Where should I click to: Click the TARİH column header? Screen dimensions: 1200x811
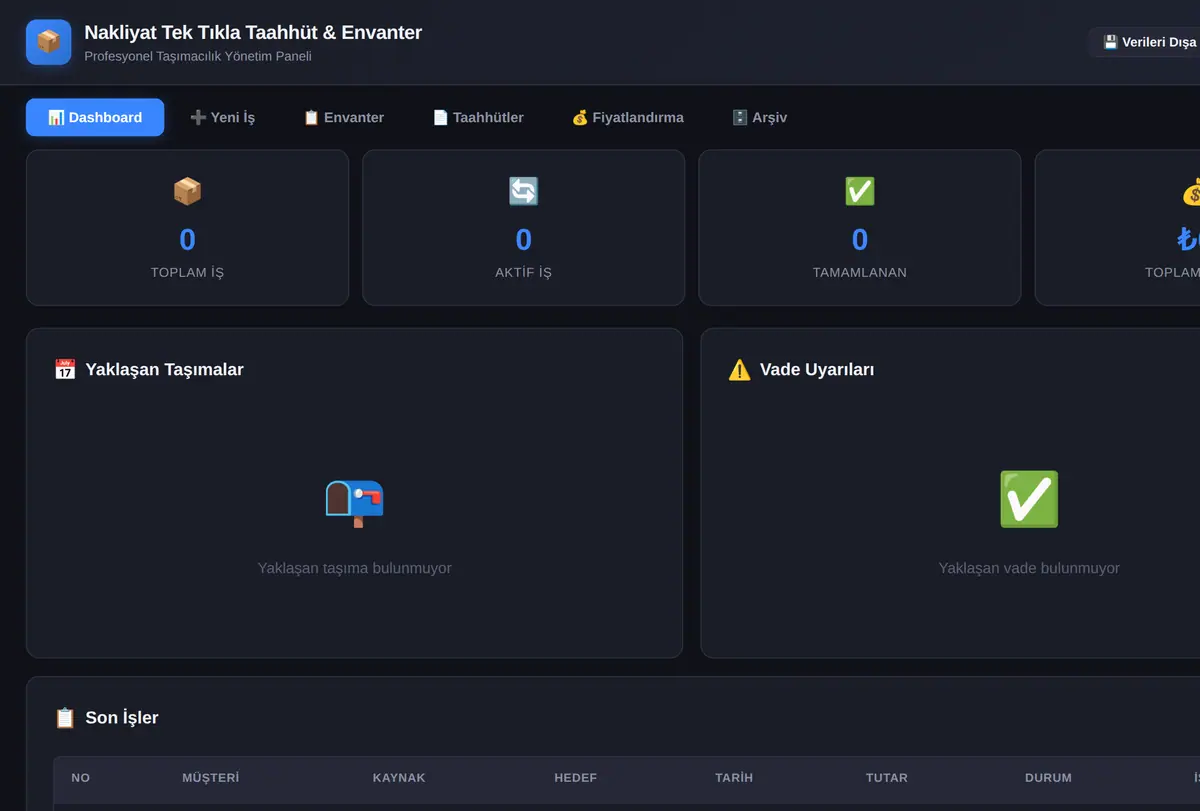point(734,777)
